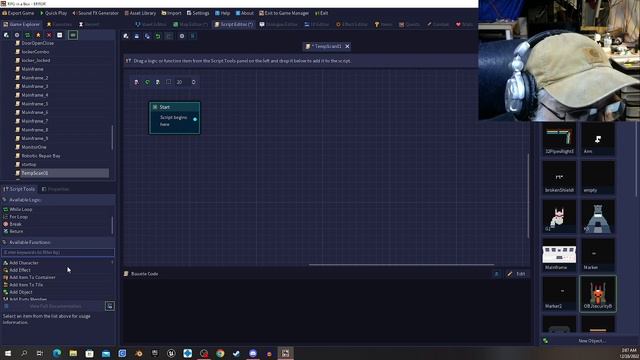This screenshot has height=360, width=640.
Task: Click the green refresh icon in Game Explorer toolbar
Action: coord(27,36)
